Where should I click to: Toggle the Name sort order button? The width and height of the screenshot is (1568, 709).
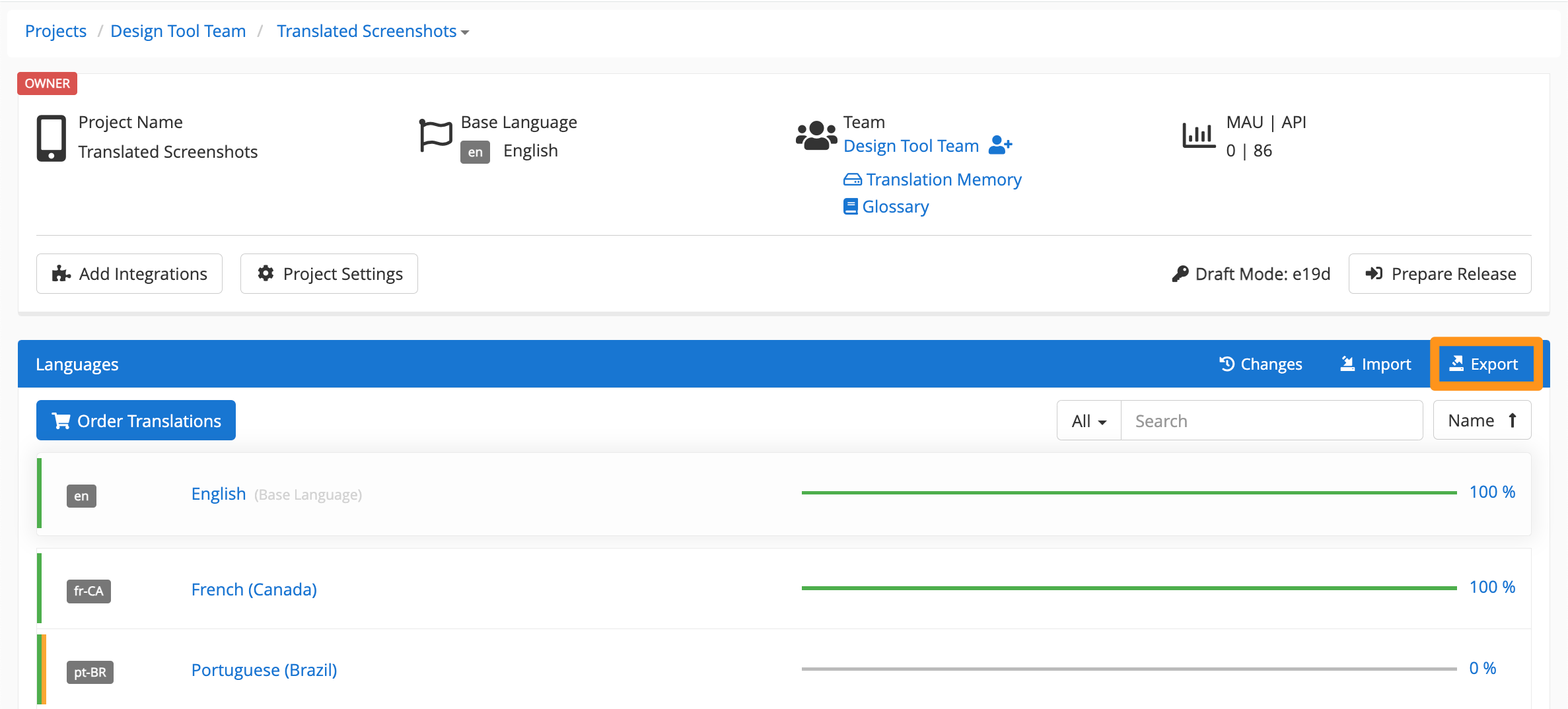[1482, 421]
